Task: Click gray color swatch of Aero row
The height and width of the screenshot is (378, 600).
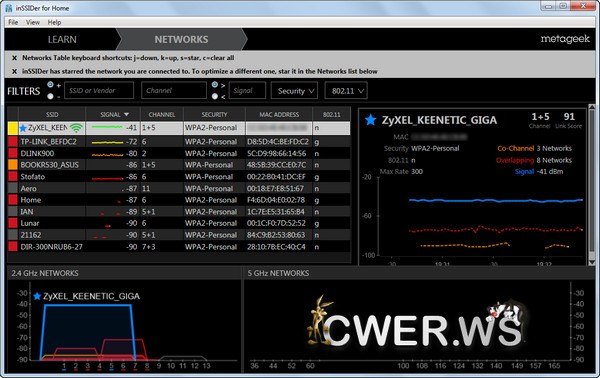Action: (13, 188)
